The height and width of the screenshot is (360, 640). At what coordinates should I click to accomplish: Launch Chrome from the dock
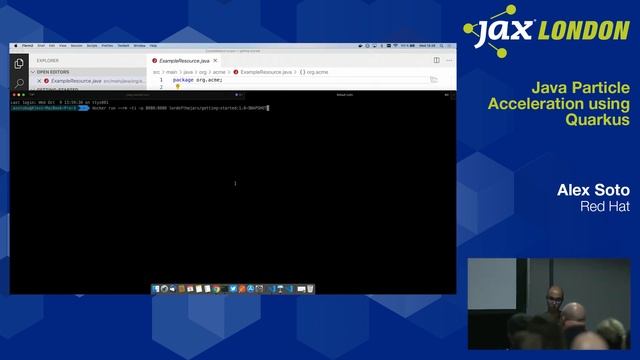[x=216, y=289]
